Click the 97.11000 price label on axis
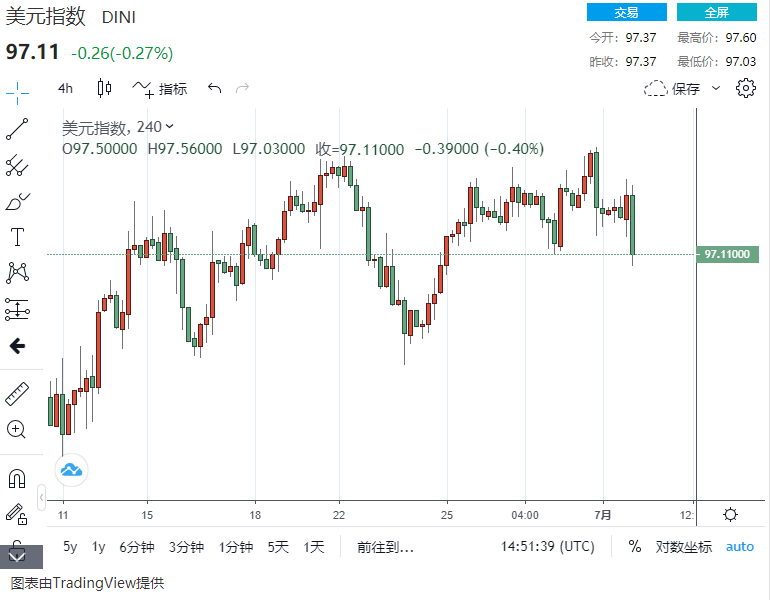This screenshot has width=771, height=600. [x=727, y=254]
